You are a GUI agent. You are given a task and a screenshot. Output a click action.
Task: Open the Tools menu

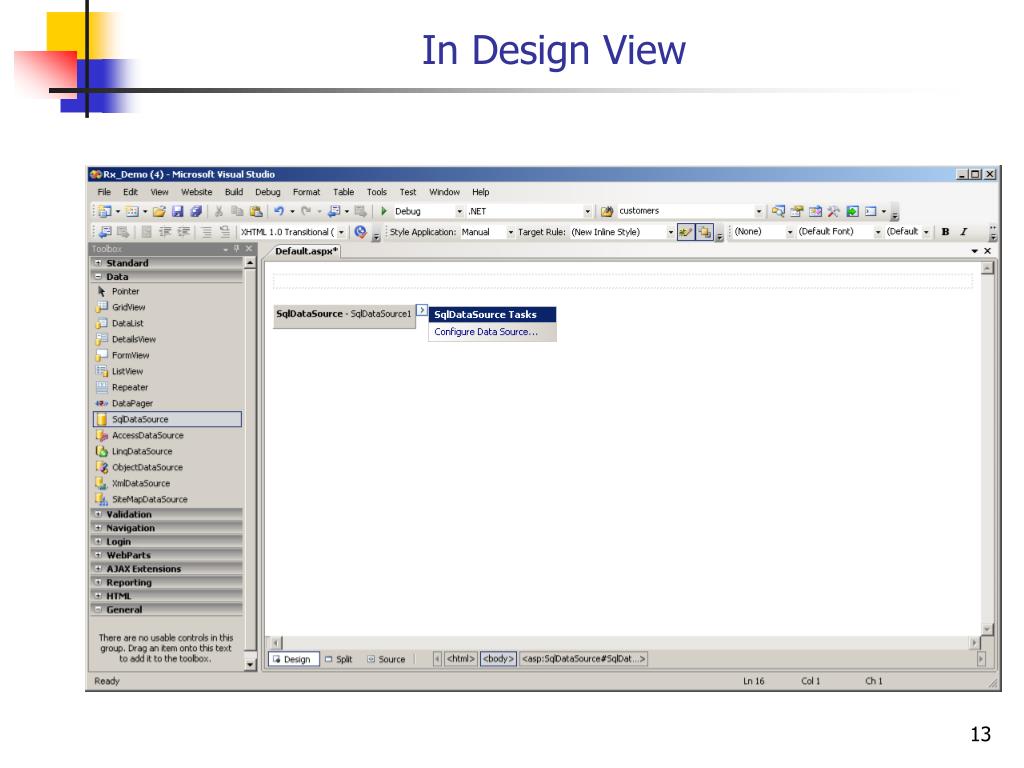tap(377, 192)
